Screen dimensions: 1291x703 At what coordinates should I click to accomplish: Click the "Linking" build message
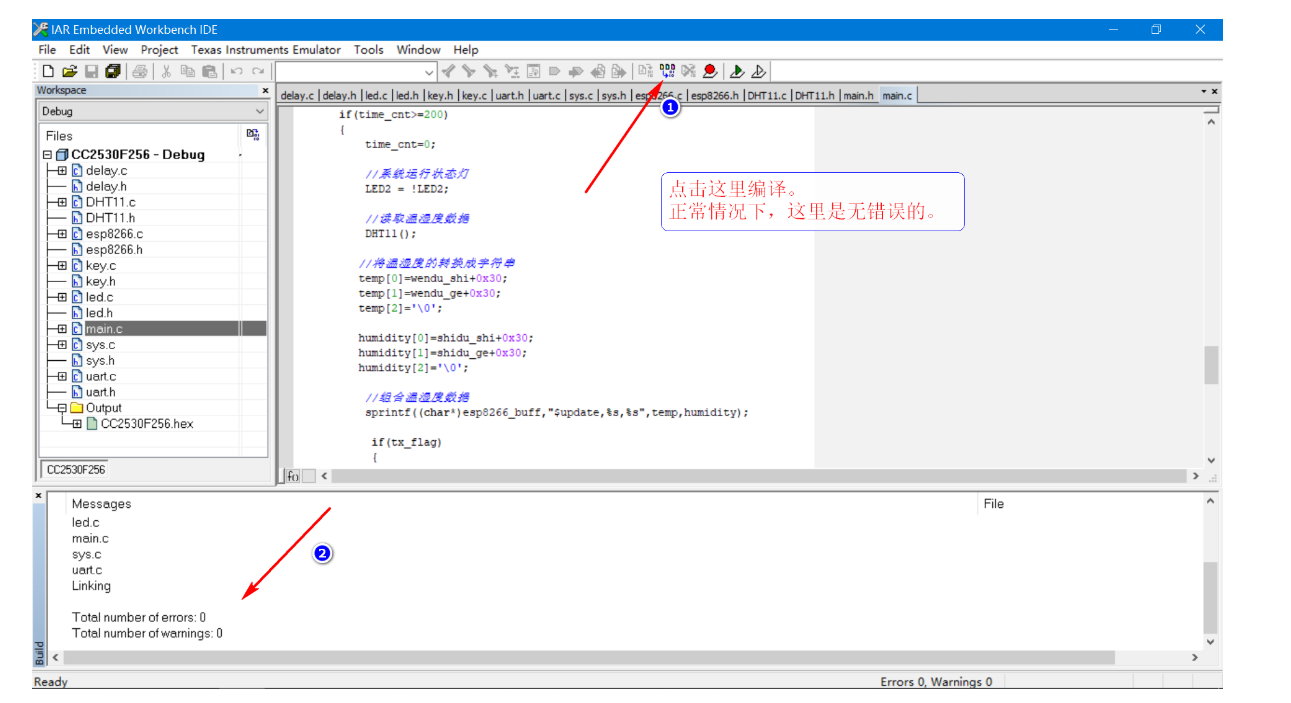point(91,586)
